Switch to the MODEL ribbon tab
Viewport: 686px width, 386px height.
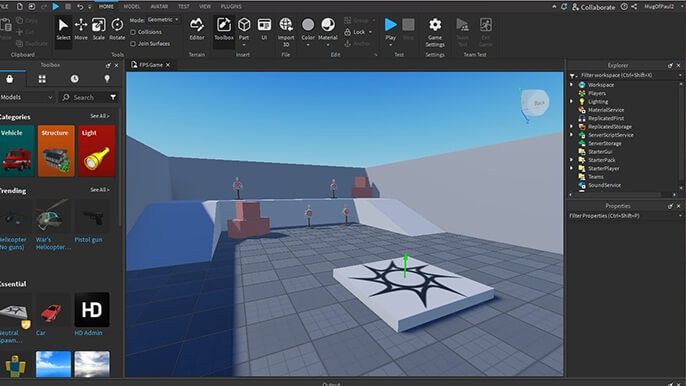[132, 7]
